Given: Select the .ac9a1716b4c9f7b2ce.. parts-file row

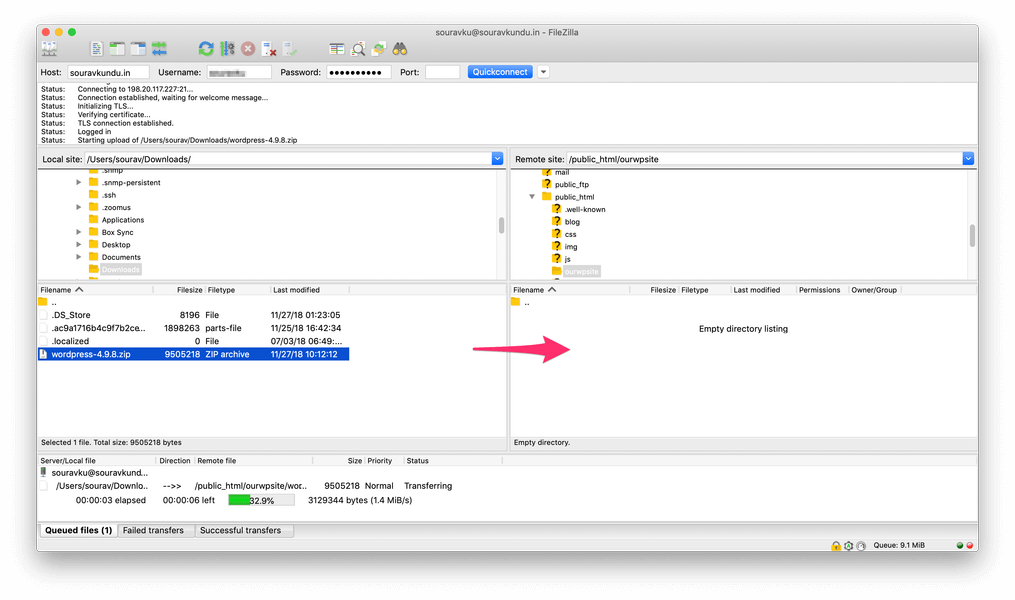Looking at the screenshot, I should click(x=194, y=328).
